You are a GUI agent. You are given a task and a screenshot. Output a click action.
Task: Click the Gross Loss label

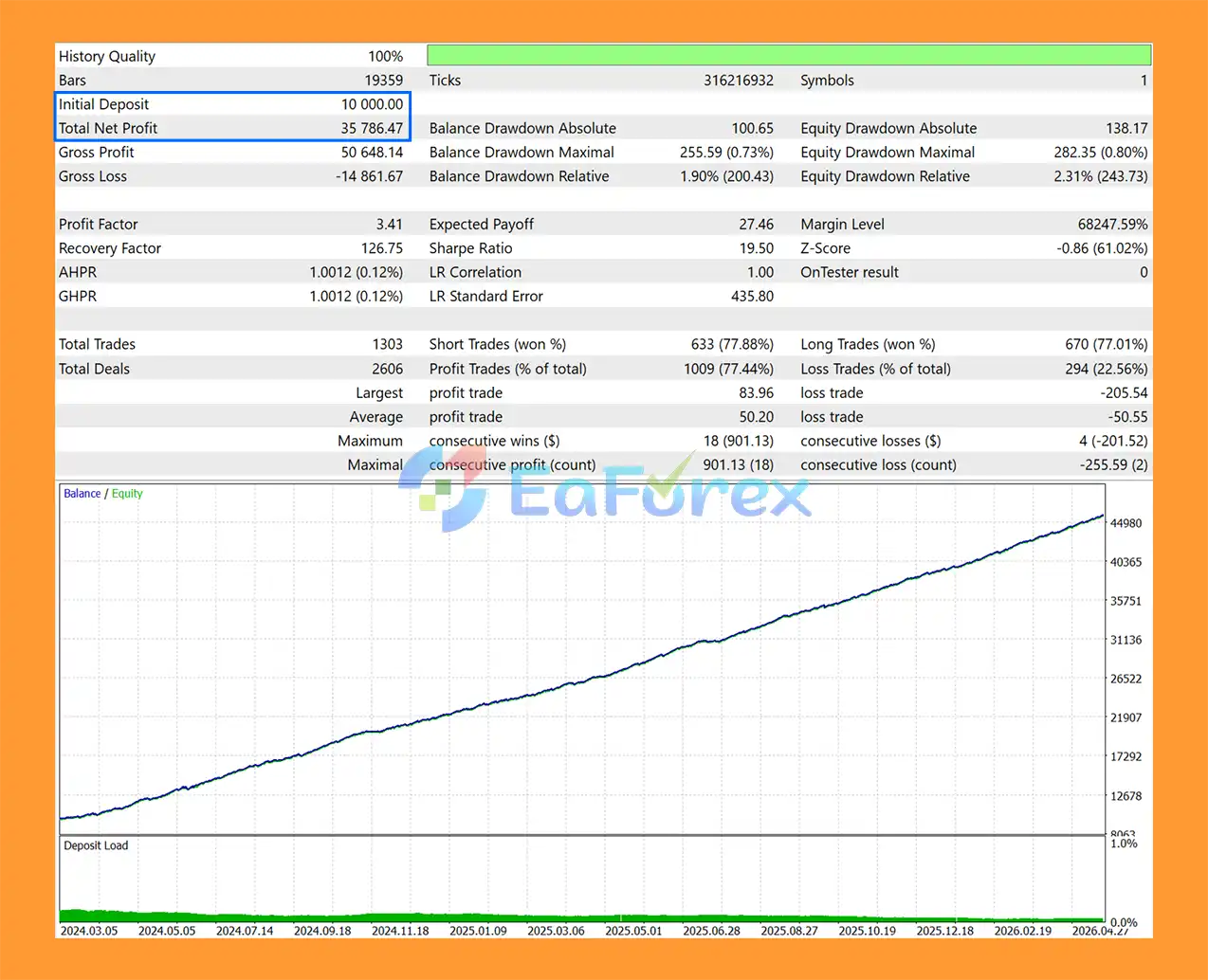coord(93,176)
